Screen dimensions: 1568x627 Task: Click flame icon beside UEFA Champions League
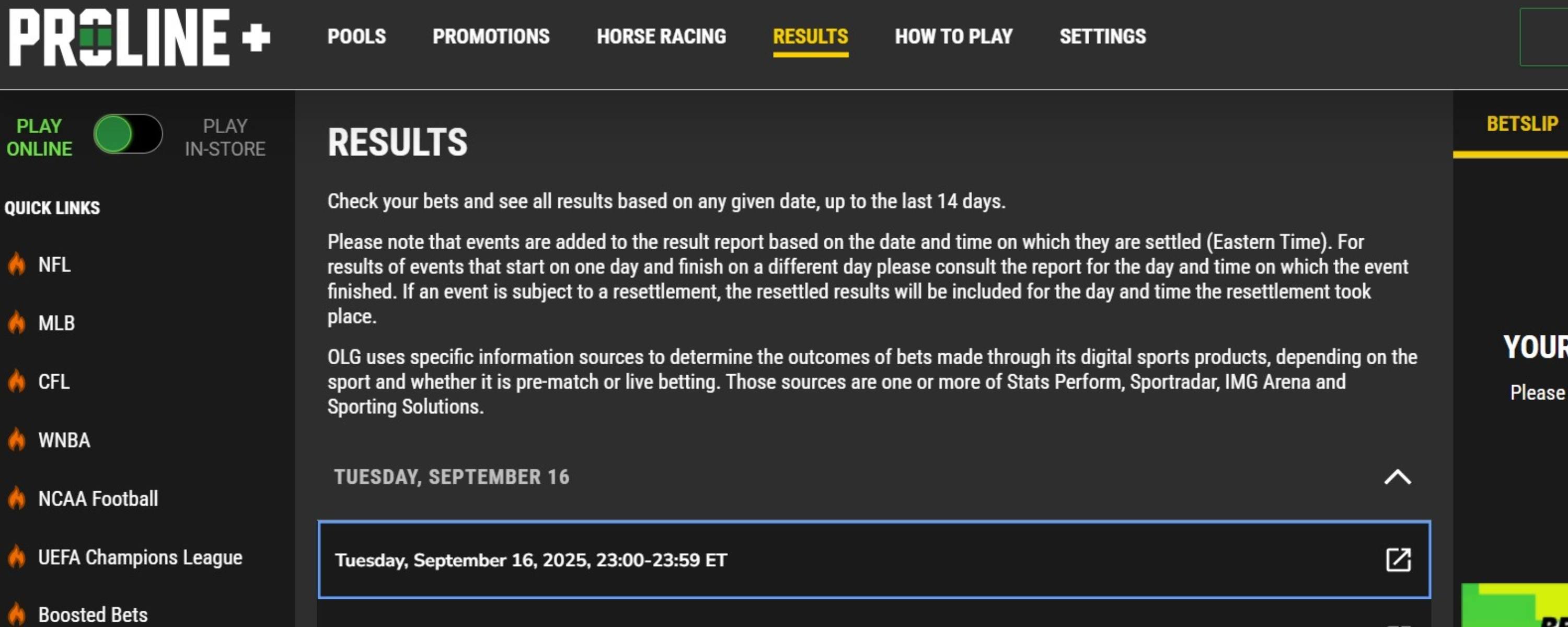coord(17,556)
